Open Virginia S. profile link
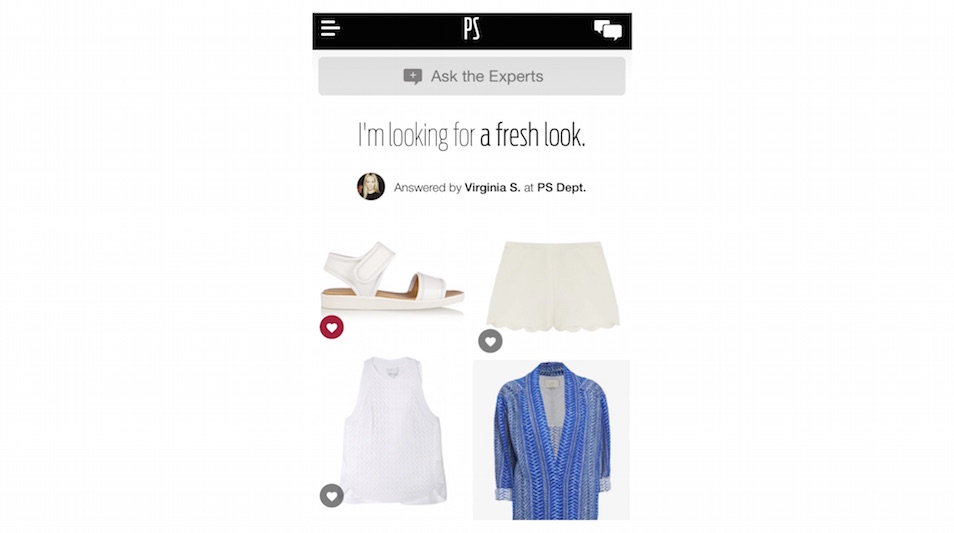954x533 pixels. click(492, 187)
